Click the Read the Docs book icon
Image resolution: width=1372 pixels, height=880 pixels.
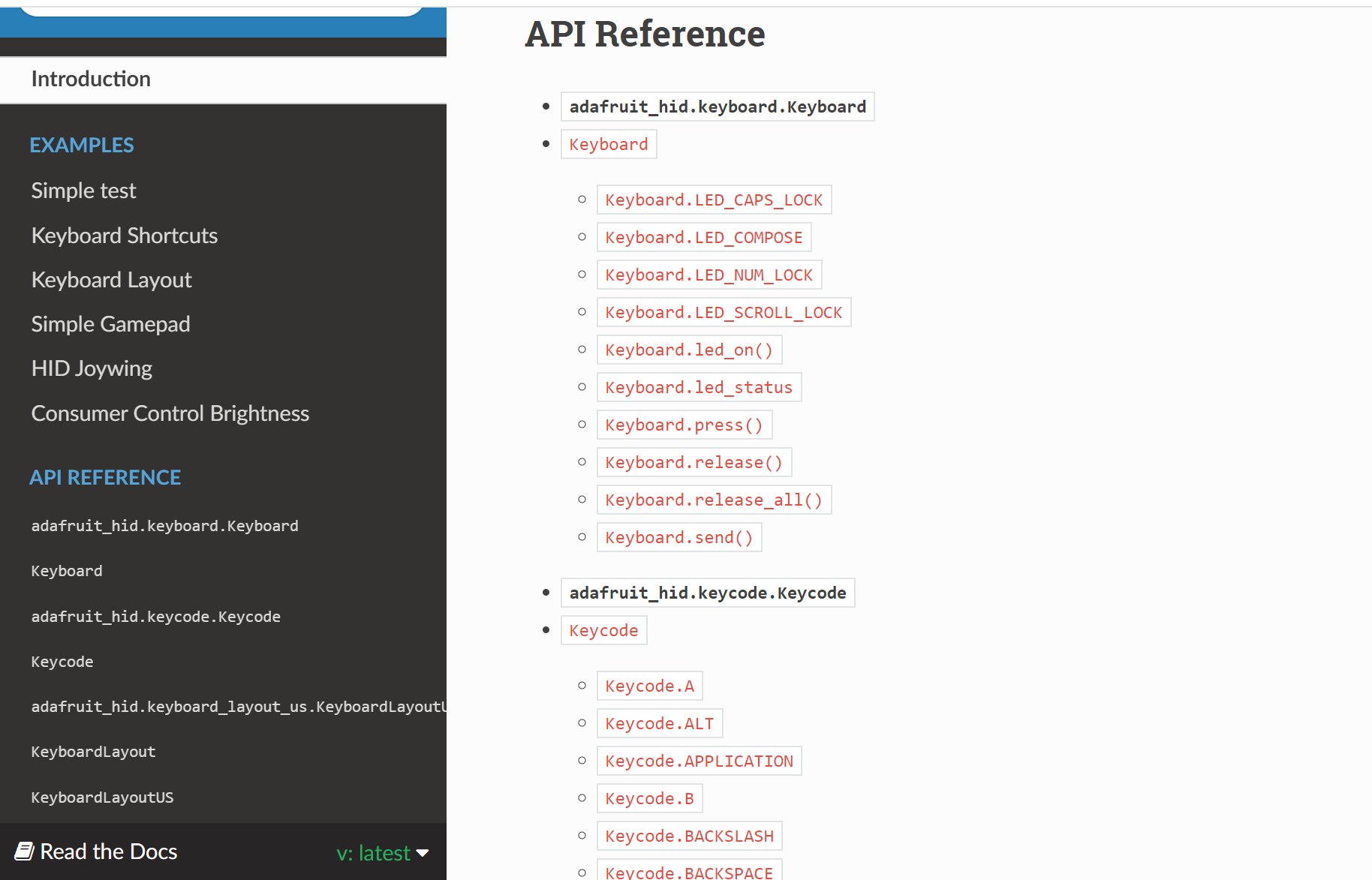[24, 851]
